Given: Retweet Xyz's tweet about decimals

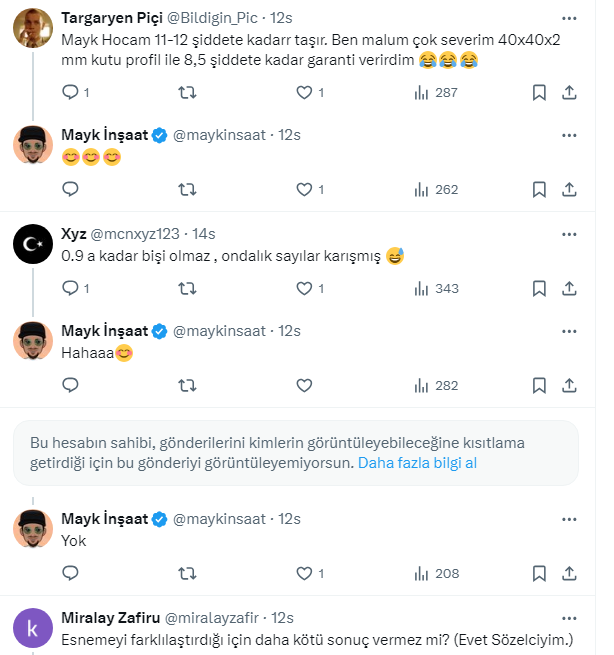Looking at the screenshot, I should [186, 288].
